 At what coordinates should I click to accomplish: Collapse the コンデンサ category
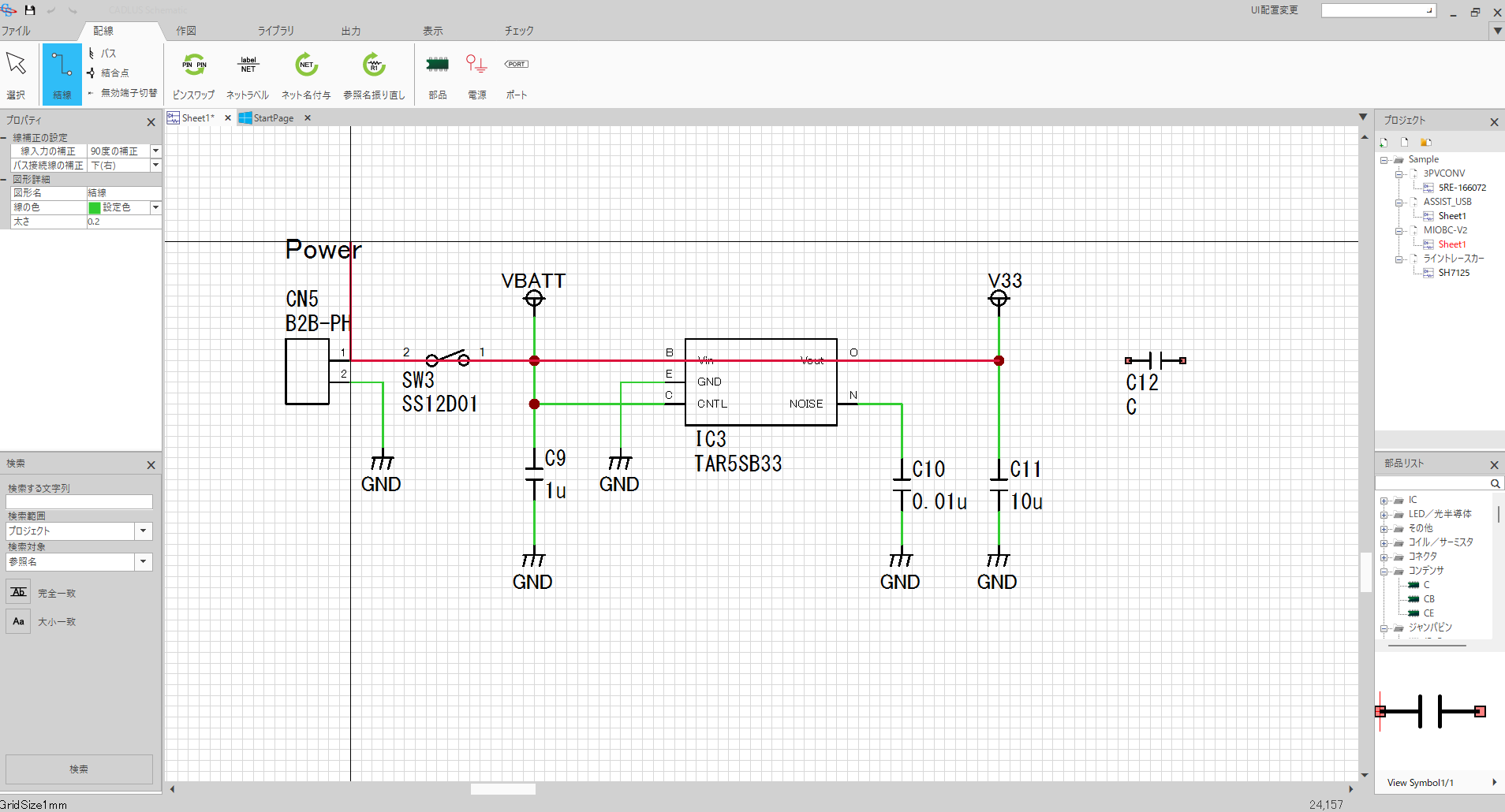point(1384,572)
